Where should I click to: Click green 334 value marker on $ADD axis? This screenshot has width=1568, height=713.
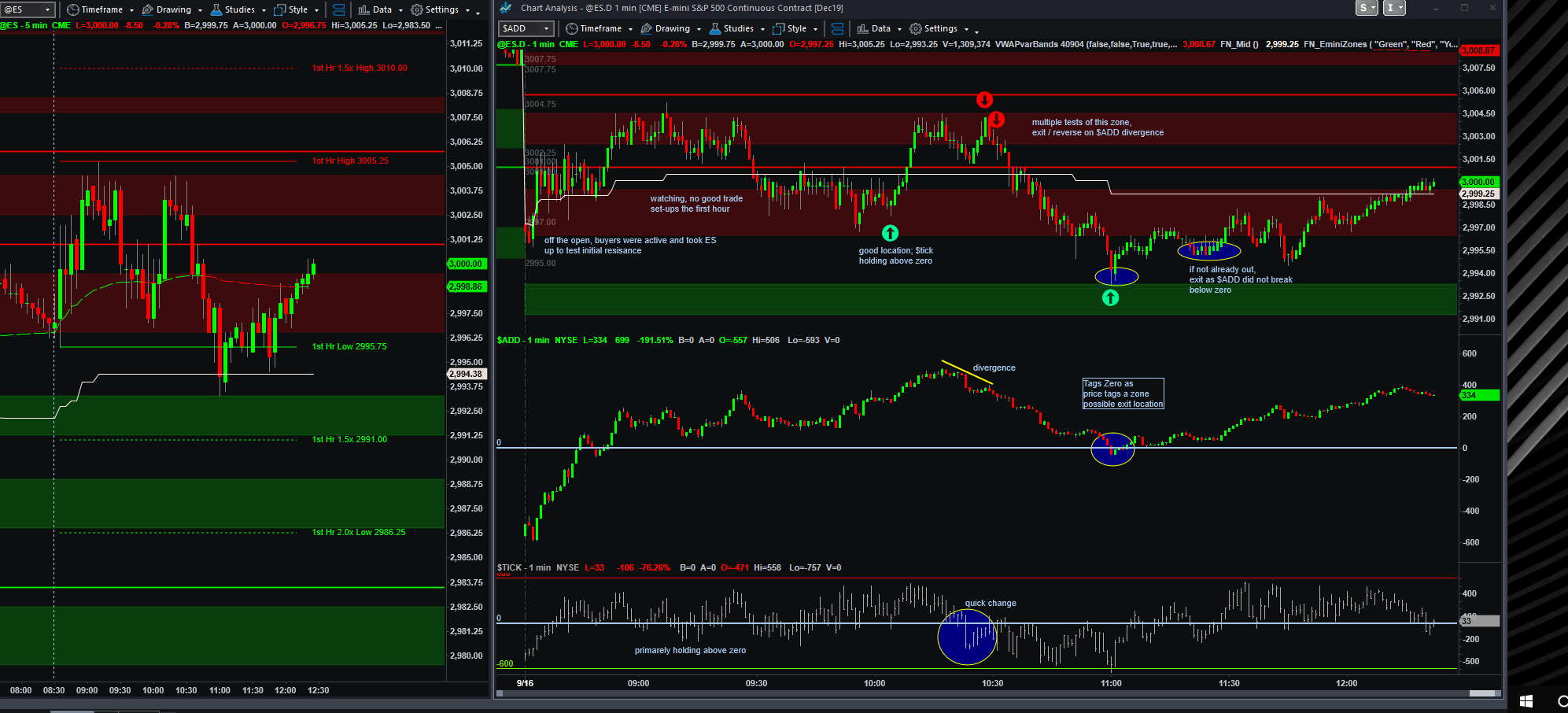[x=1479, y=395]
